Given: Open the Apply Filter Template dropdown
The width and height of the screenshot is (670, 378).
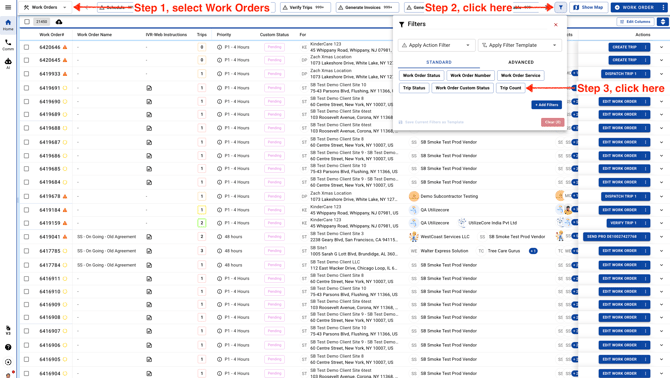Looking at the screenshot, I should coord(519,45).
